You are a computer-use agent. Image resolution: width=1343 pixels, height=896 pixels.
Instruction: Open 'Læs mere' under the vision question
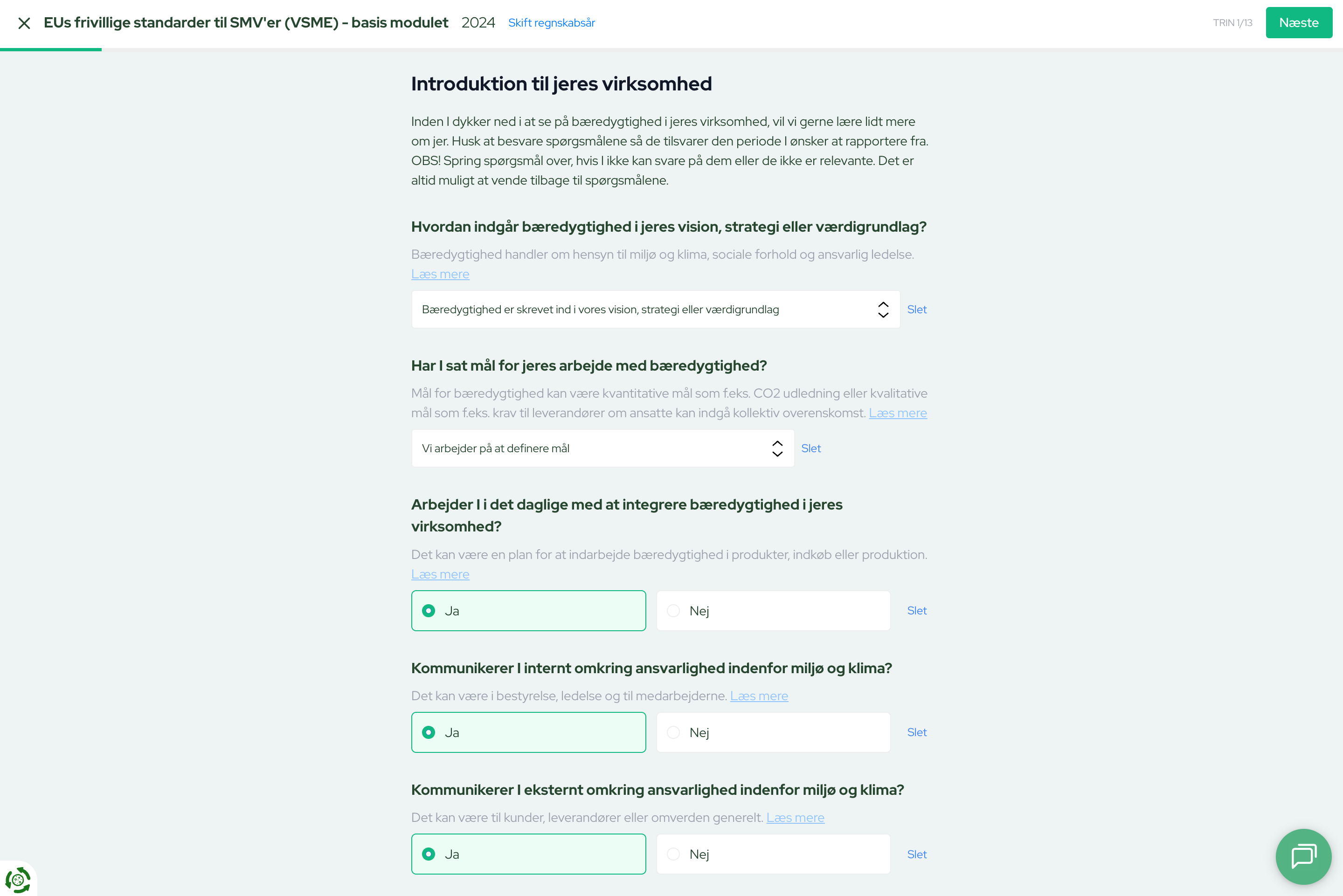[x=440, y=274]
